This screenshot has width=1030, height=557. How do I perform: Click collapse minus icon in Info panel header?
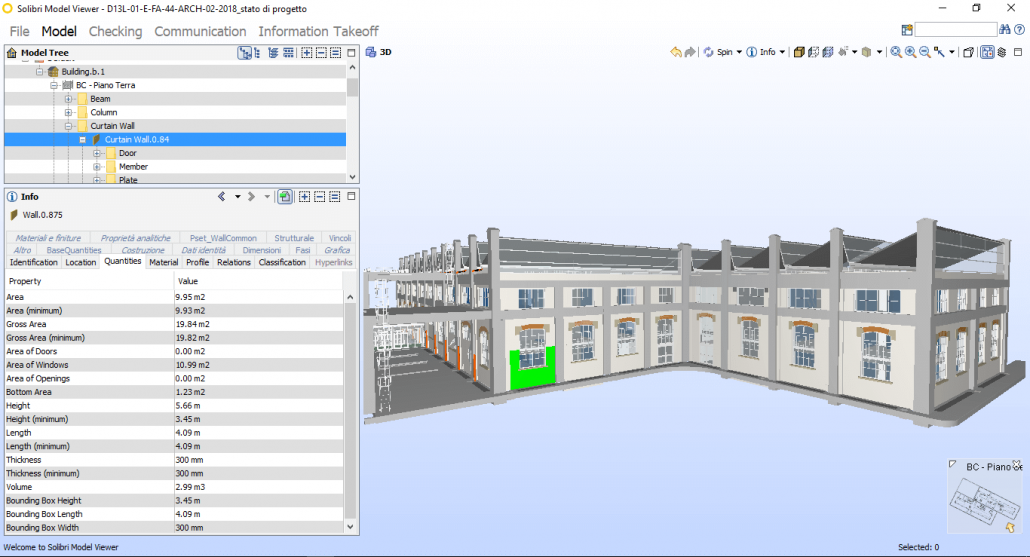[x=319, y=196]
